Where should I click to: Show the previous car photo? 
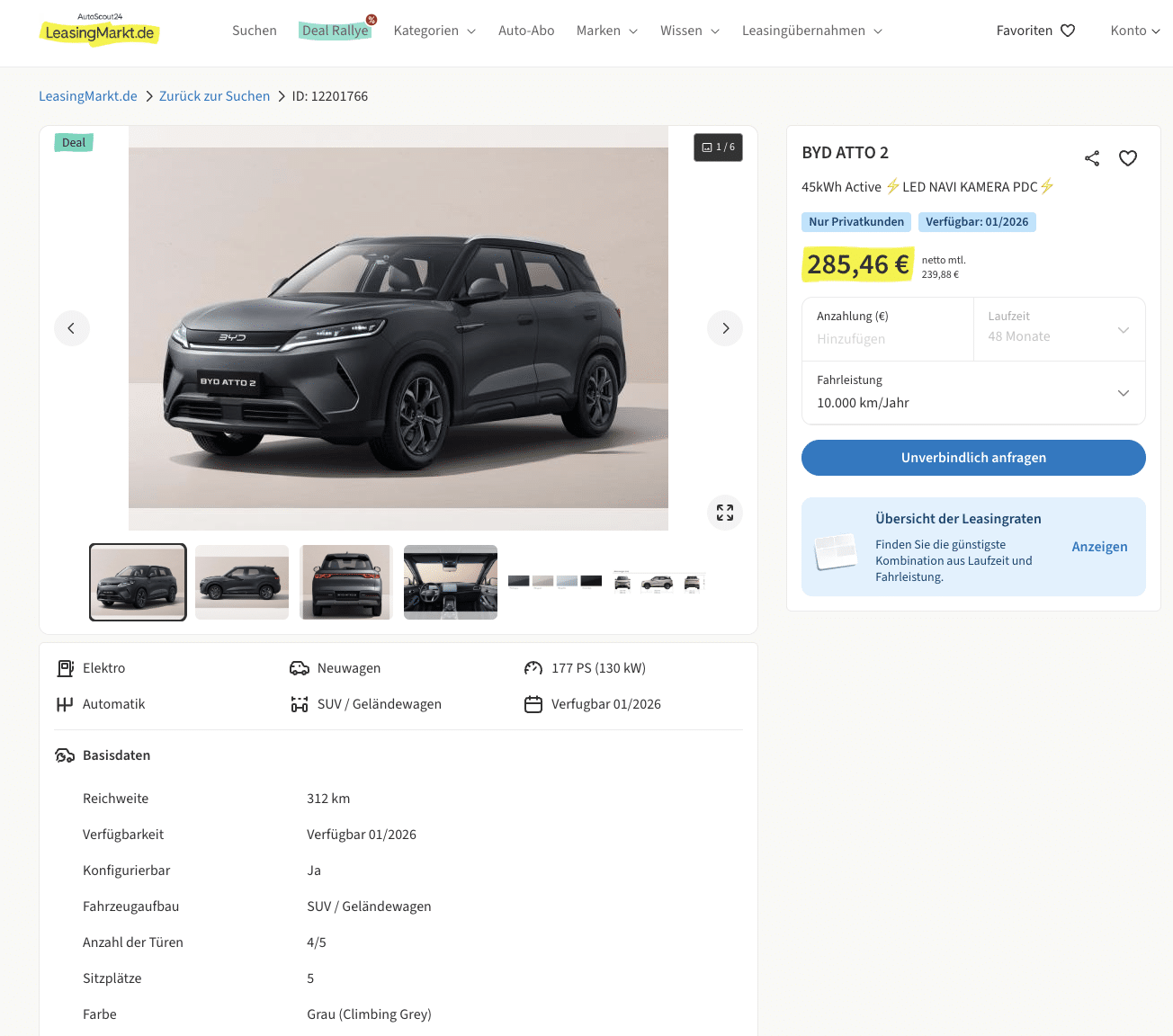coord(72,328)
